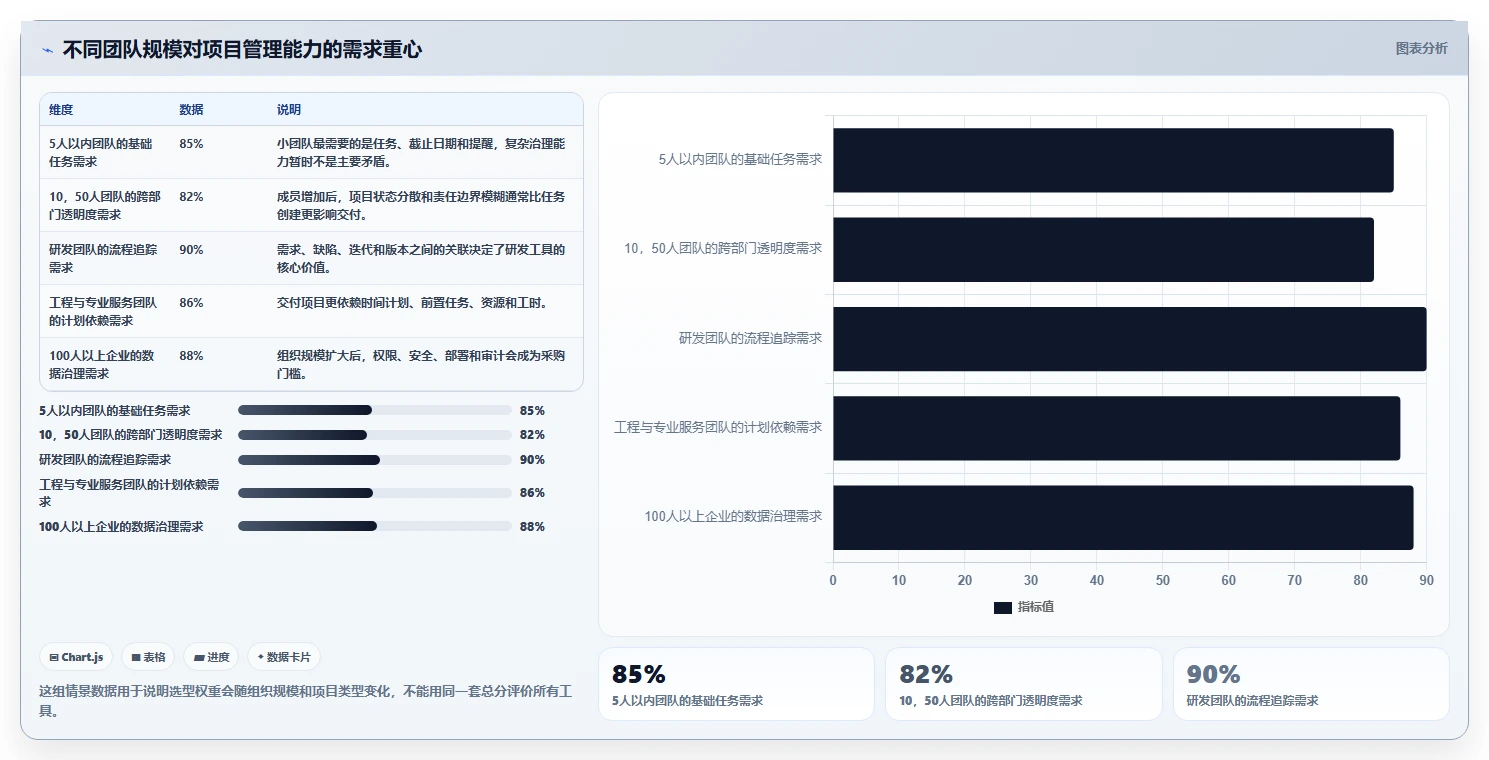The width and height of the screenshot is (1489, 760).
Task: Click the chart bar for 100人以上企业的数据治理需求
Action: click(1123, 517)
